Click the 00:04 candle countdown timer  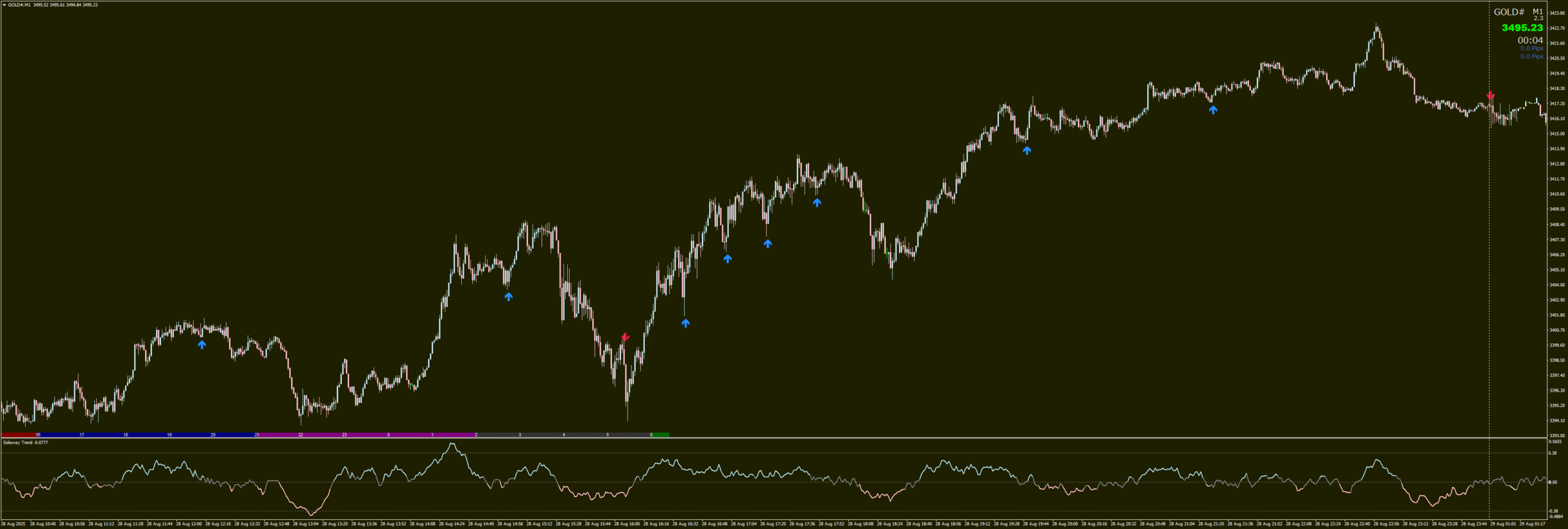coord(1530,40)
